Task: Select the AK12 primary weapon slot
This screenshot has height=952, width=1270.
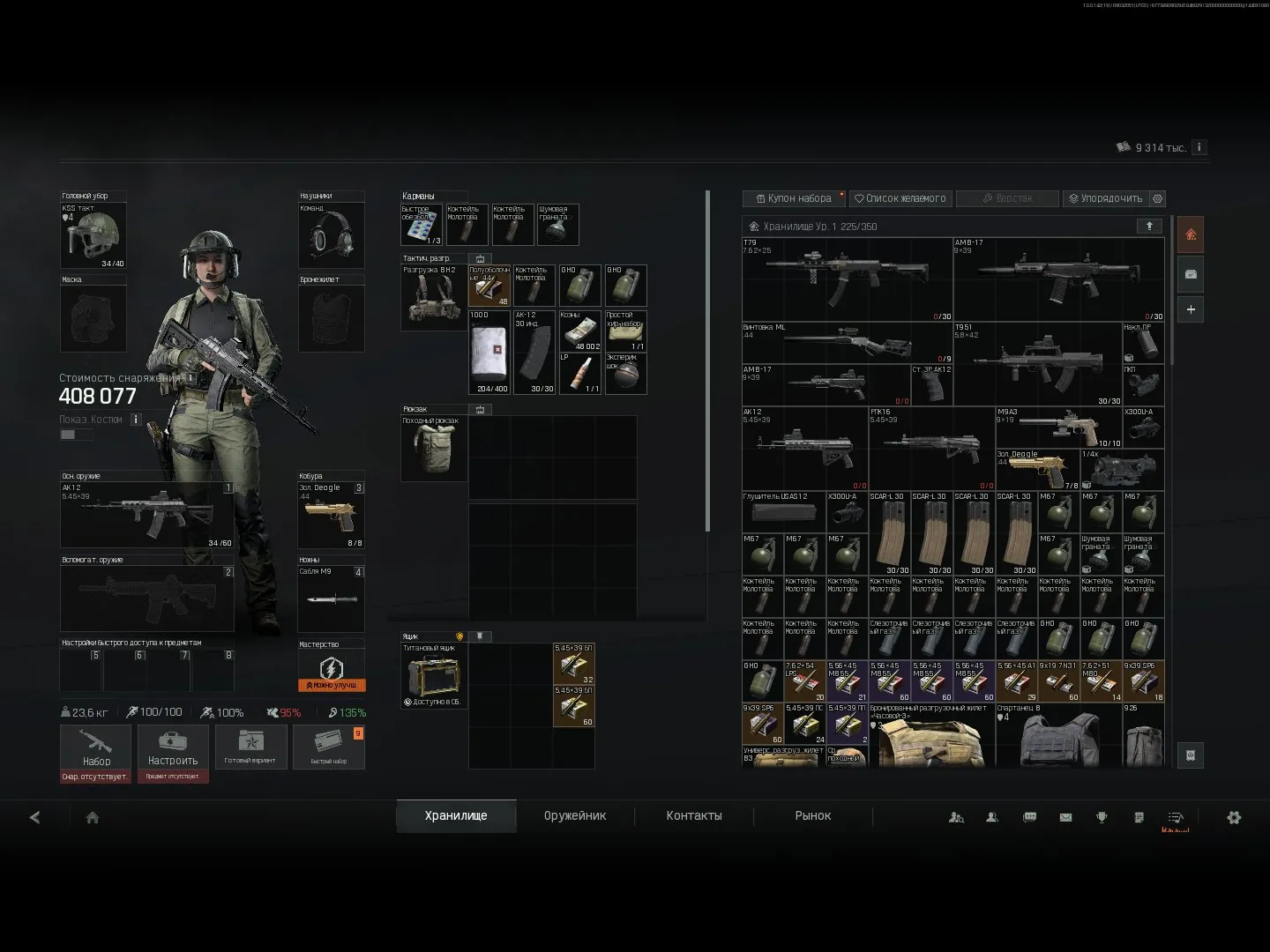Action: (147, 515)
